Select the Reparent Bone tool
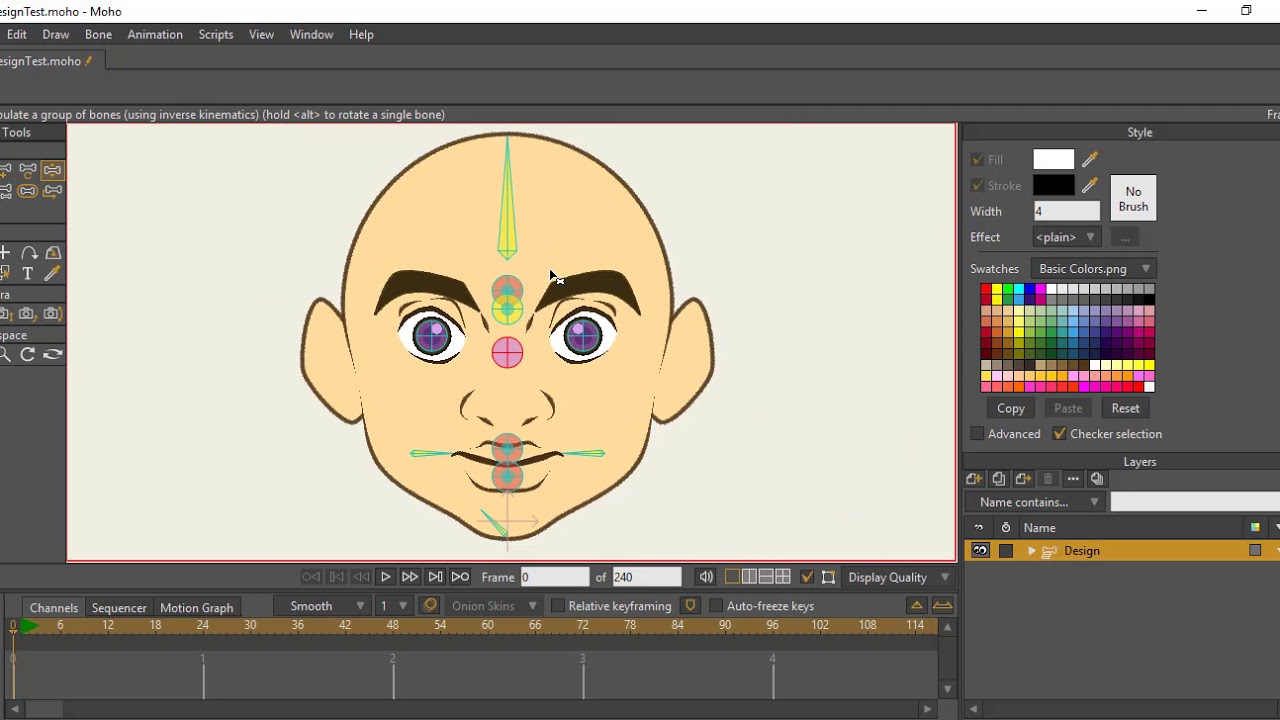 (28, 170)
